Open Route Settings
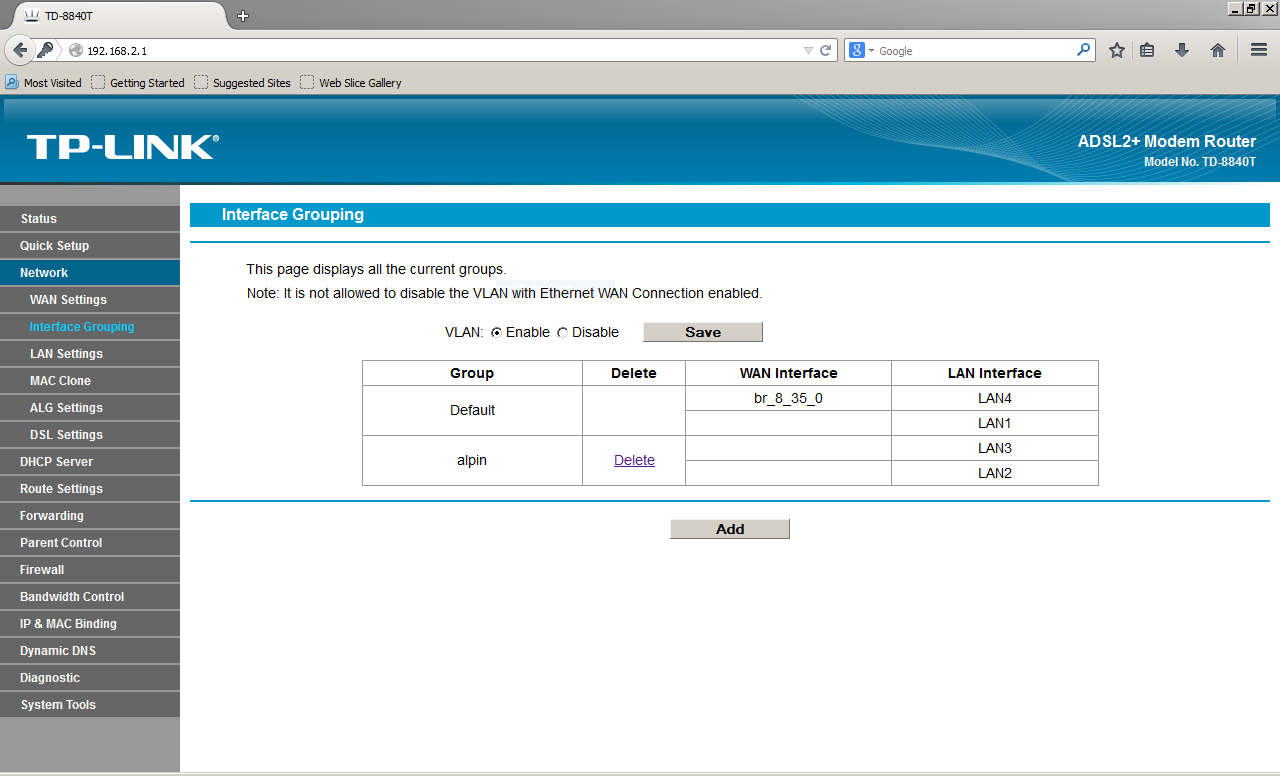This screenshot has height=776, width=1280. point(90,489)
